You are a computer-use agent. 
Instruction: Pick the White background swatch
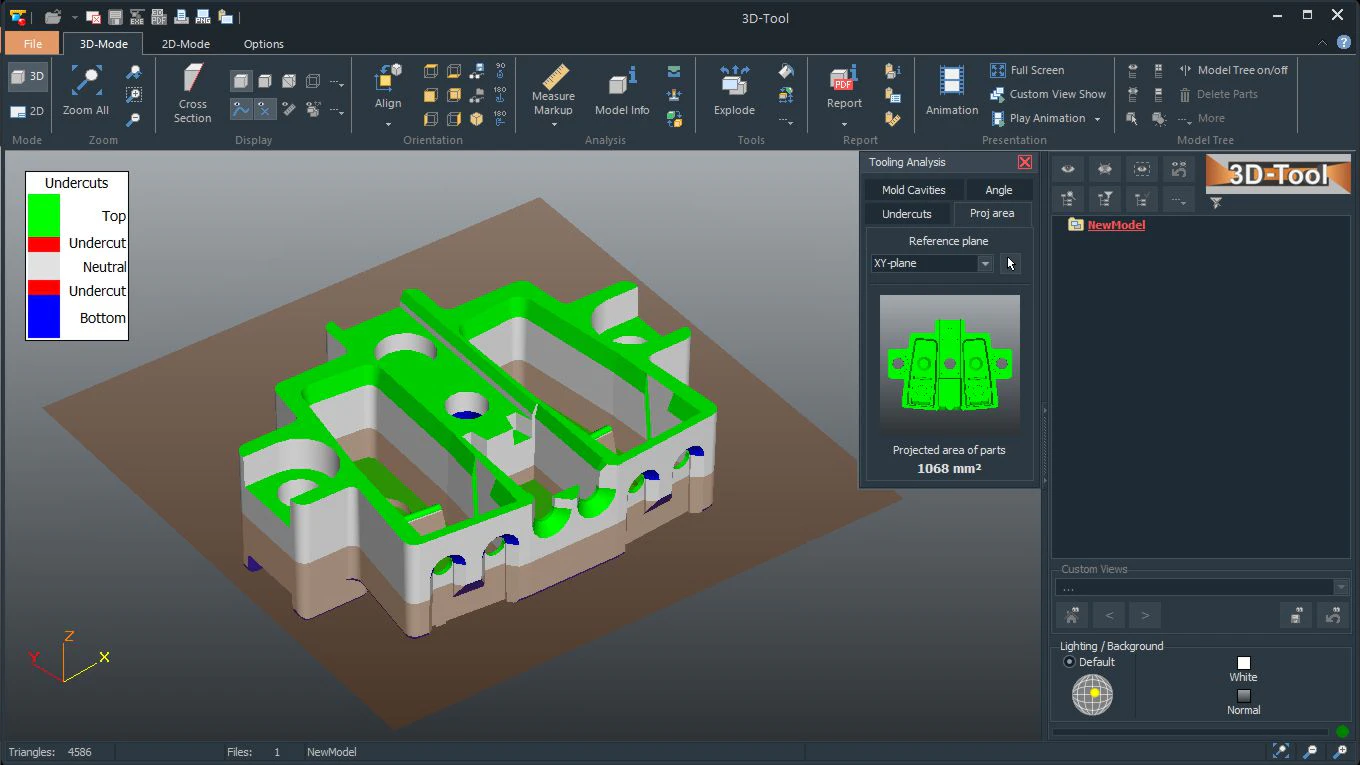(1243, 663)
